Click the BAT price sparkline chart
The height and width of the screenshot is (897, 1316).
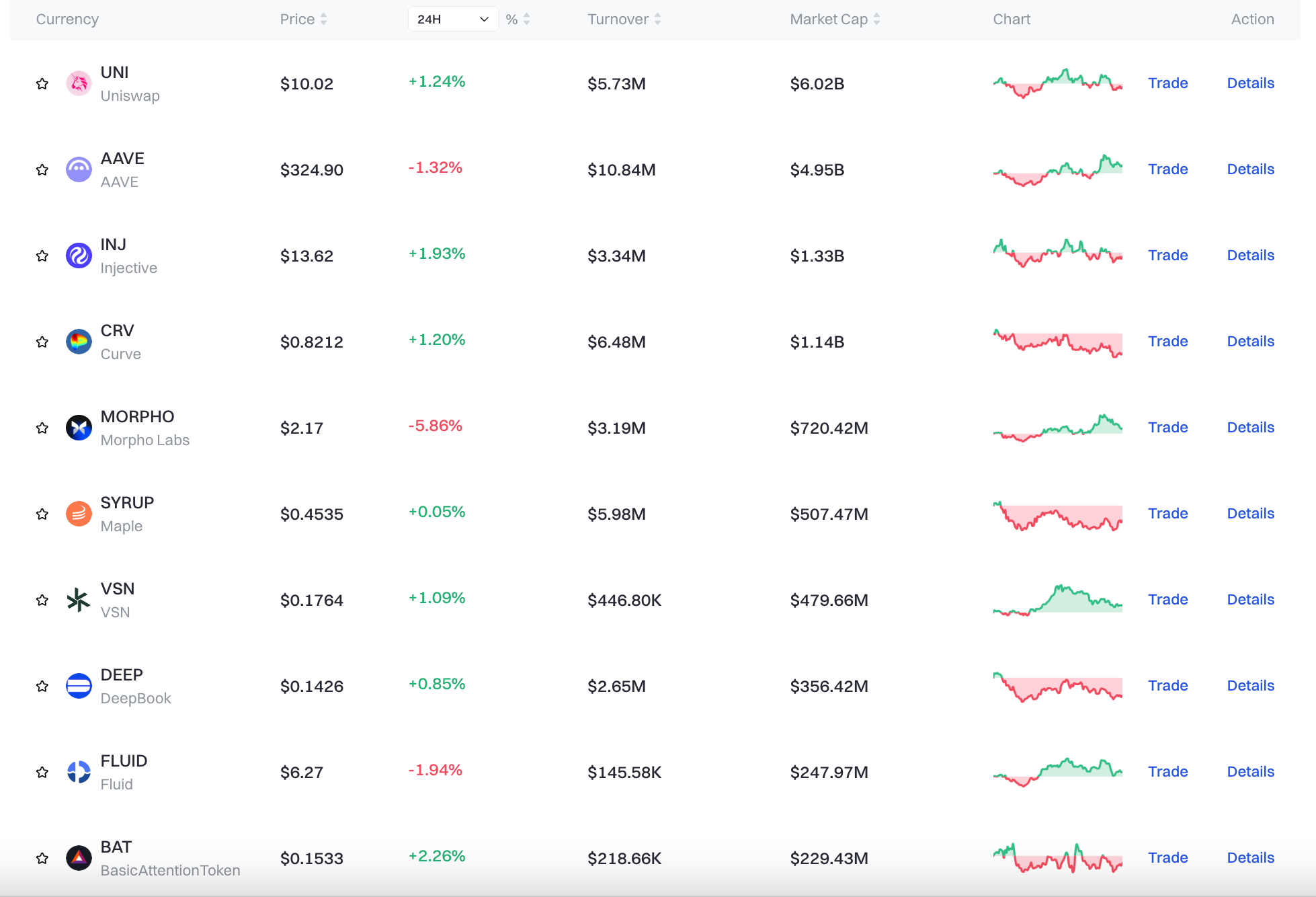pyautogui.click(x=1058, y=858)
